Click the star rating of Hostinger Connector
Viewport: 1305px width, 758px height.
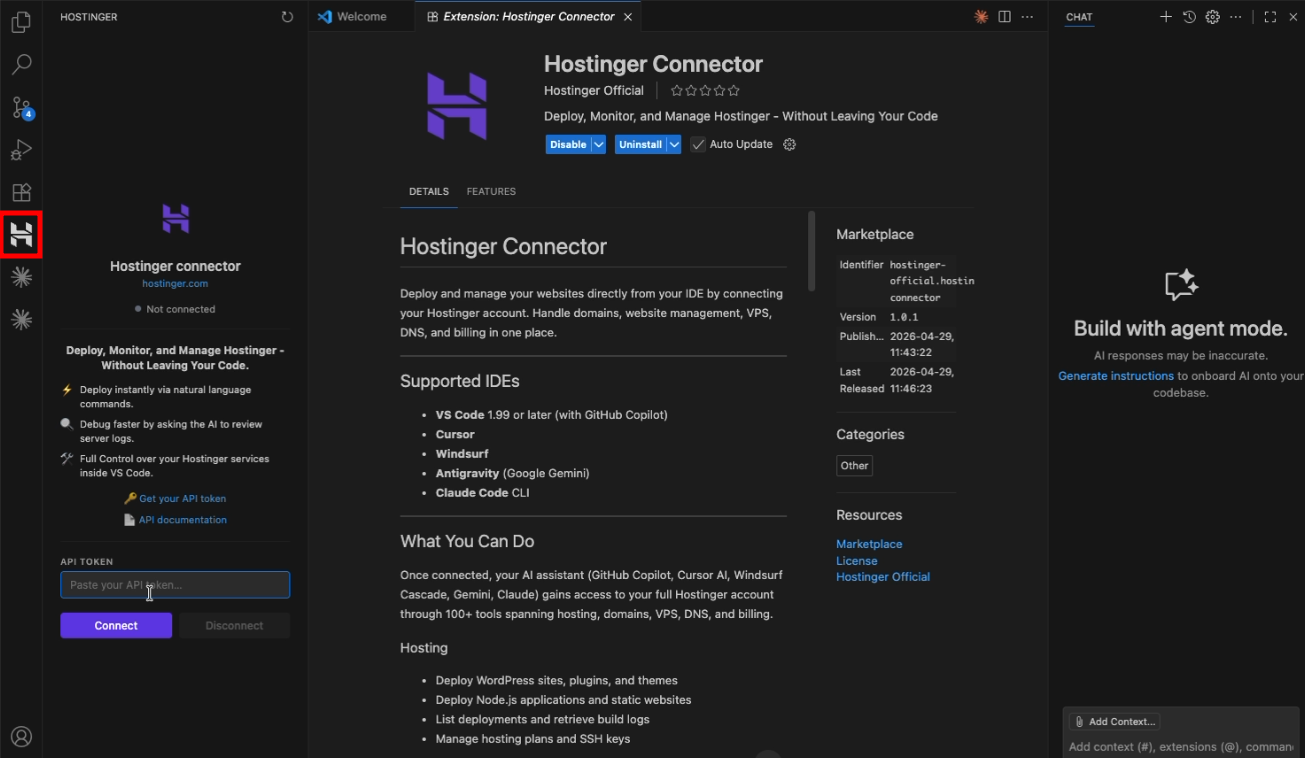tap(705, 91)
